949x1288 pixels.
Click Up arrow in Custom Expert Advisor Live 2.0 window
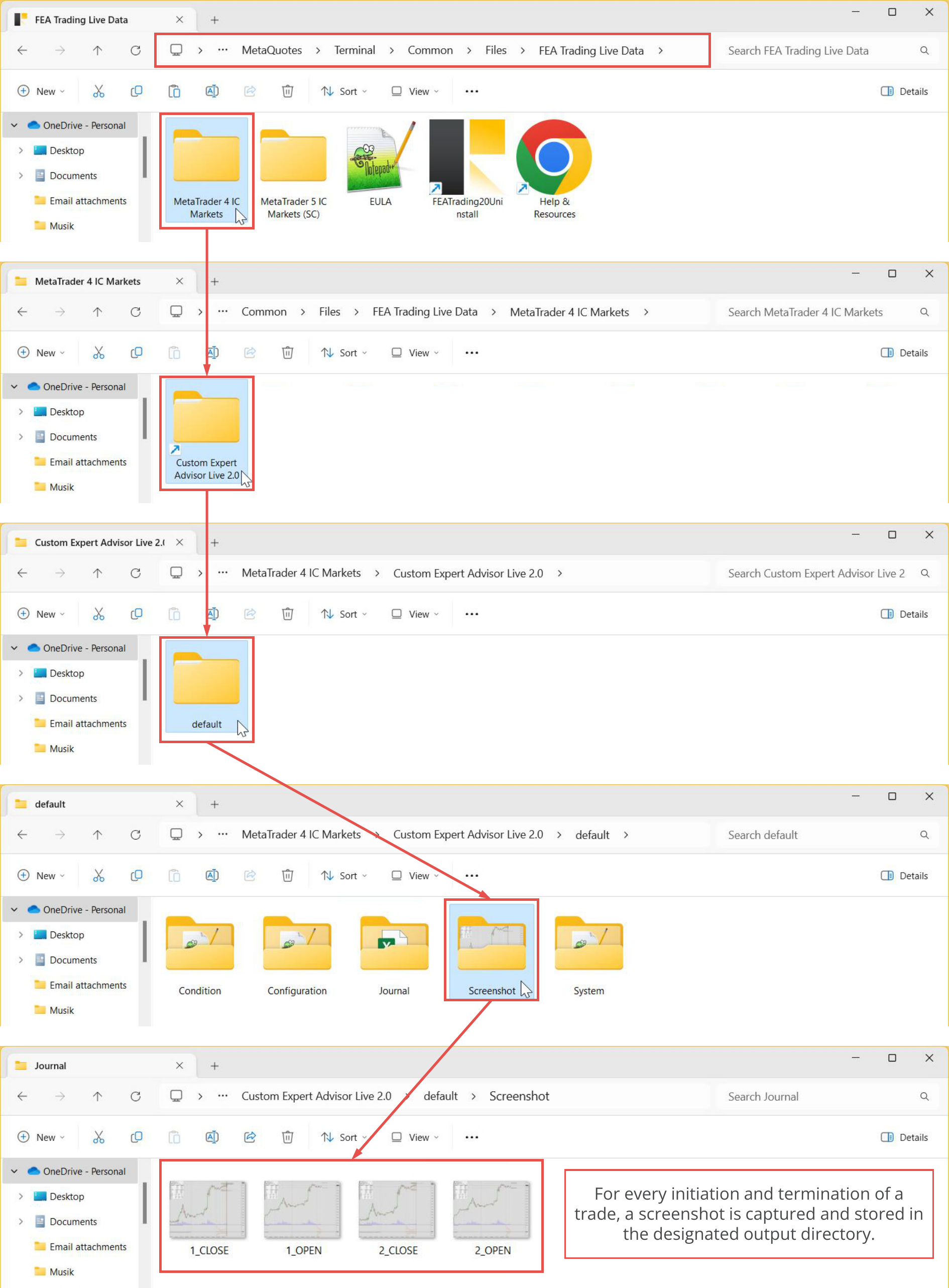tap(97, 573)
